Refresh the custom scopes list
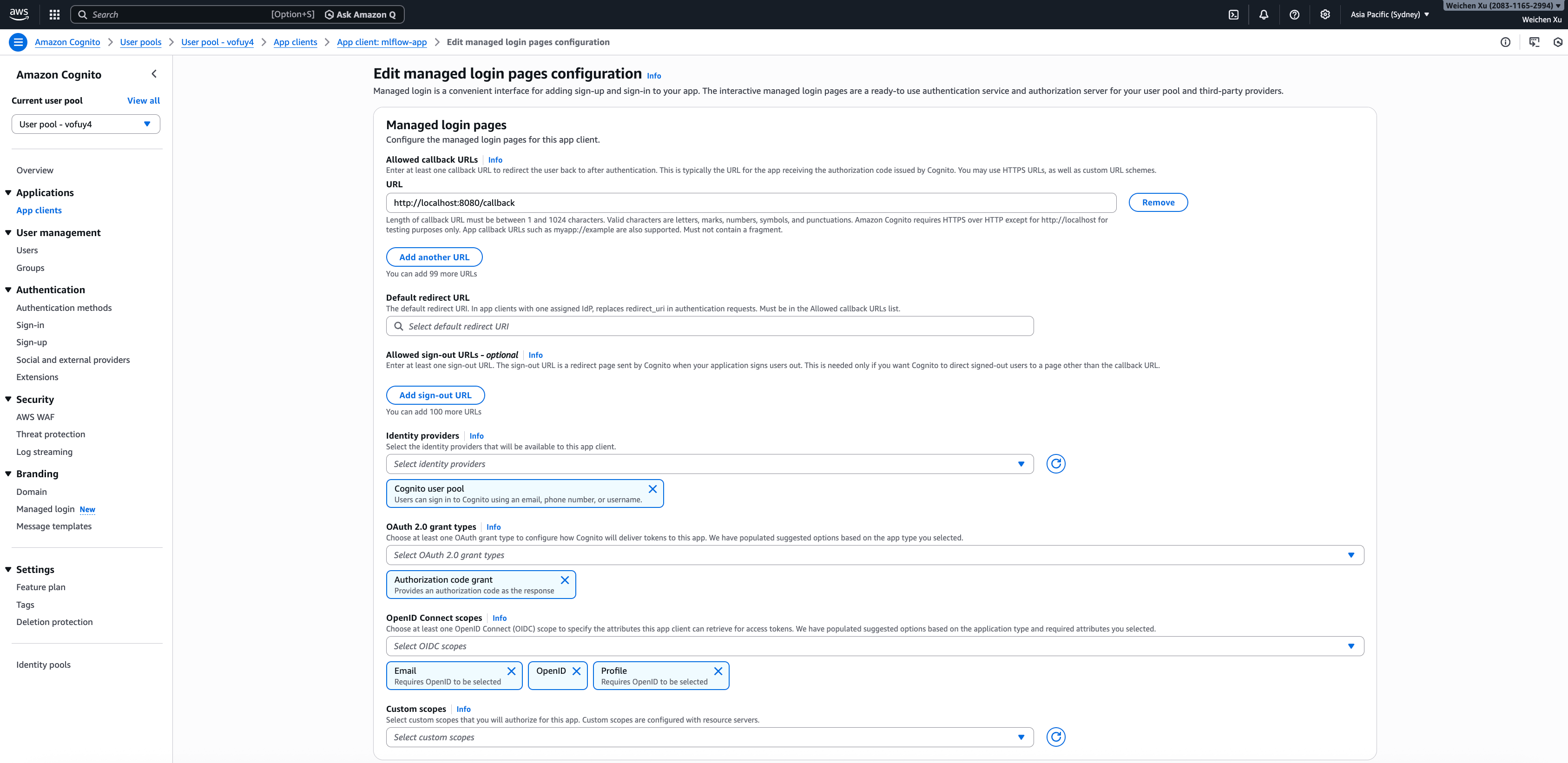This screenshot has height=763, width=1568. (1056, 736)
